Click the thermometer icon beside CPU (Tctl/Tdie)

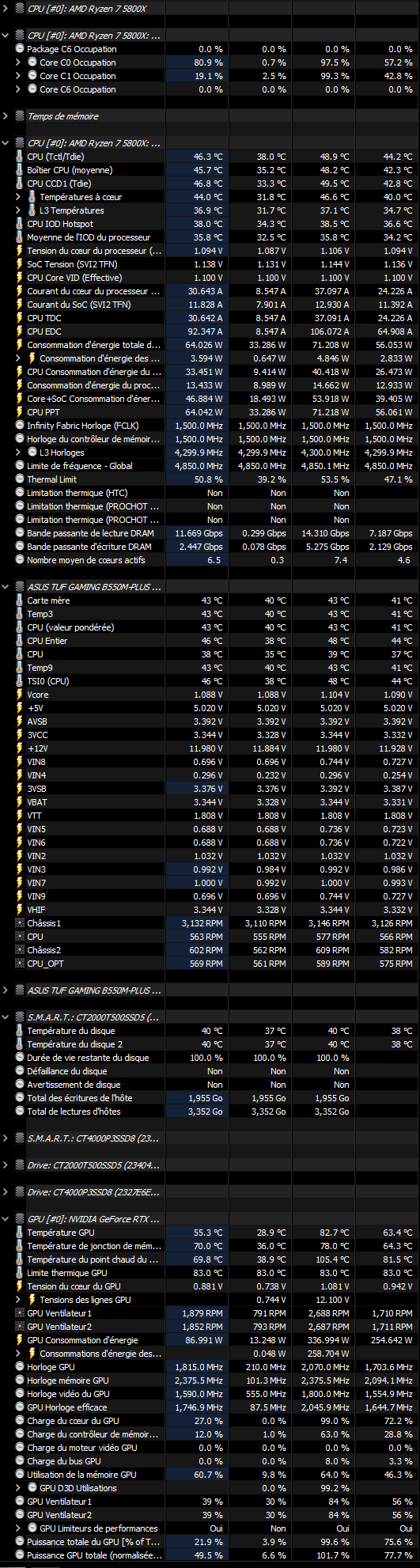(x=20, y=157)
